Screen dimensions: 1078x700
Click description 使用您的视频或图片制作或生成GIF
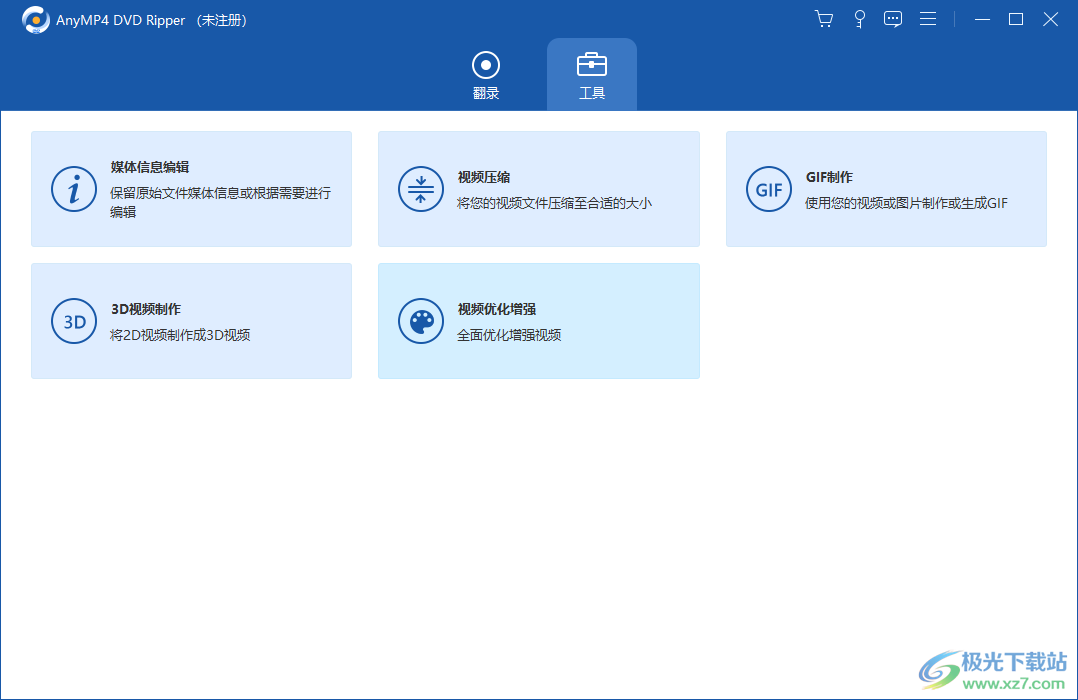point(906,203)
